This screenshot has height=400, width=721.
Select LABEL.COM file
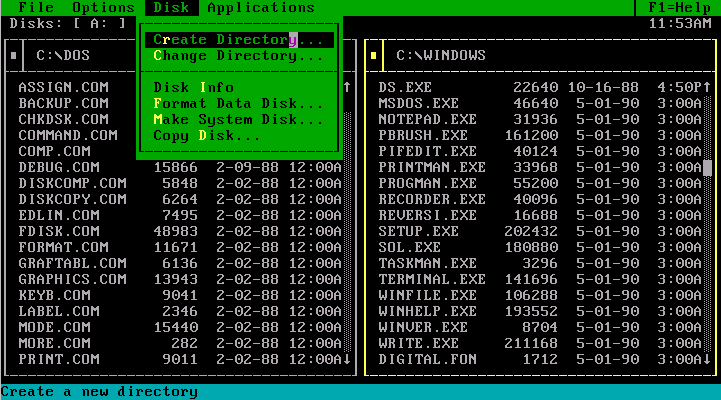[181, 311]
